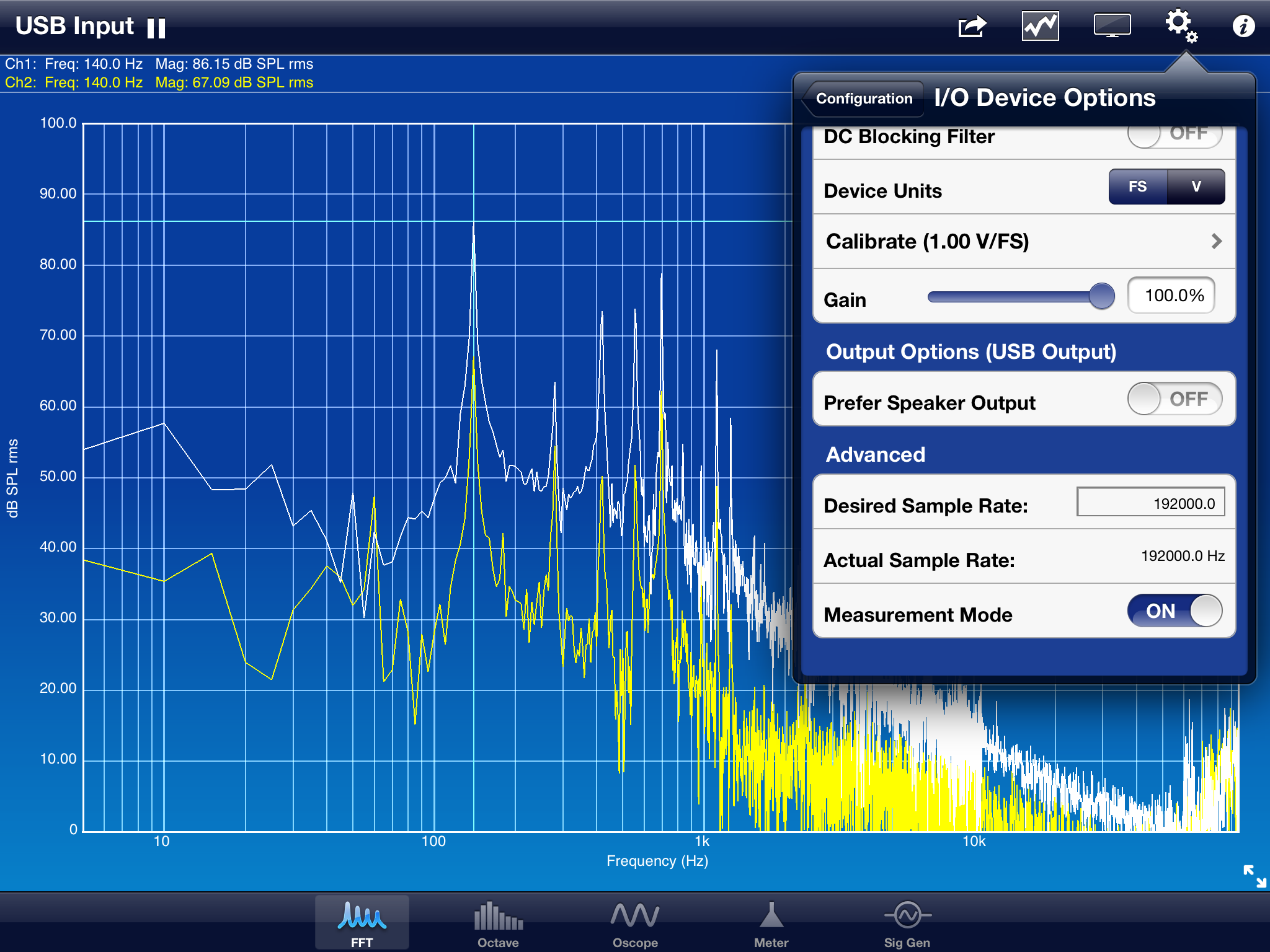The height and width of the screenshot is (952, 1270).
Task: Select V device units option
Action: pyautogui.click(x=1196, y=189)
